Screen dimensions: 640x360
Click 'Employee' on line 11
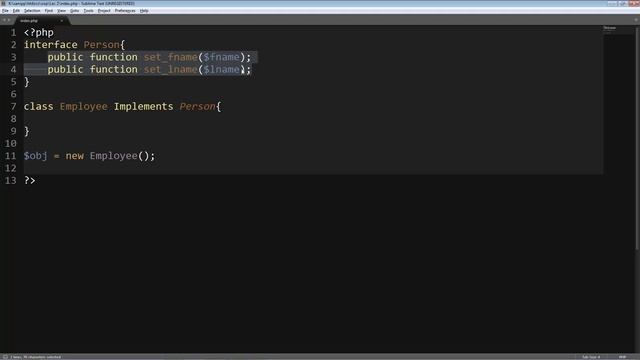pos(114,156)
